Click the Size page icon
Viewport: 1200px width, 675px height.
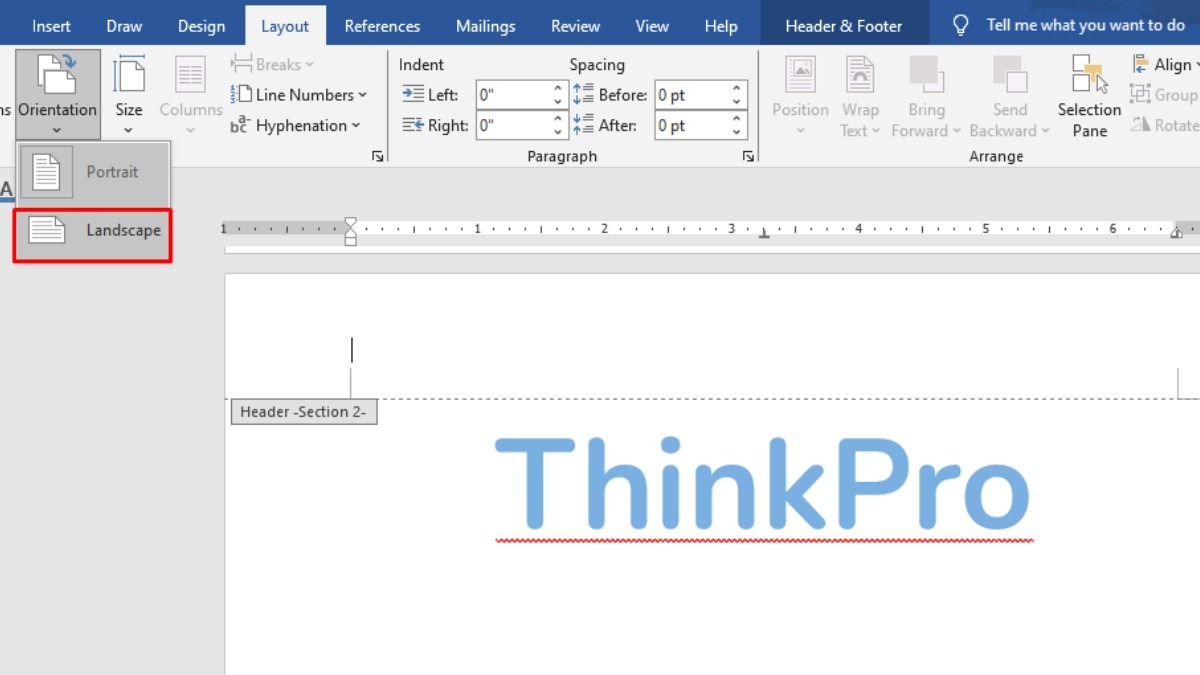pos(129,75)
